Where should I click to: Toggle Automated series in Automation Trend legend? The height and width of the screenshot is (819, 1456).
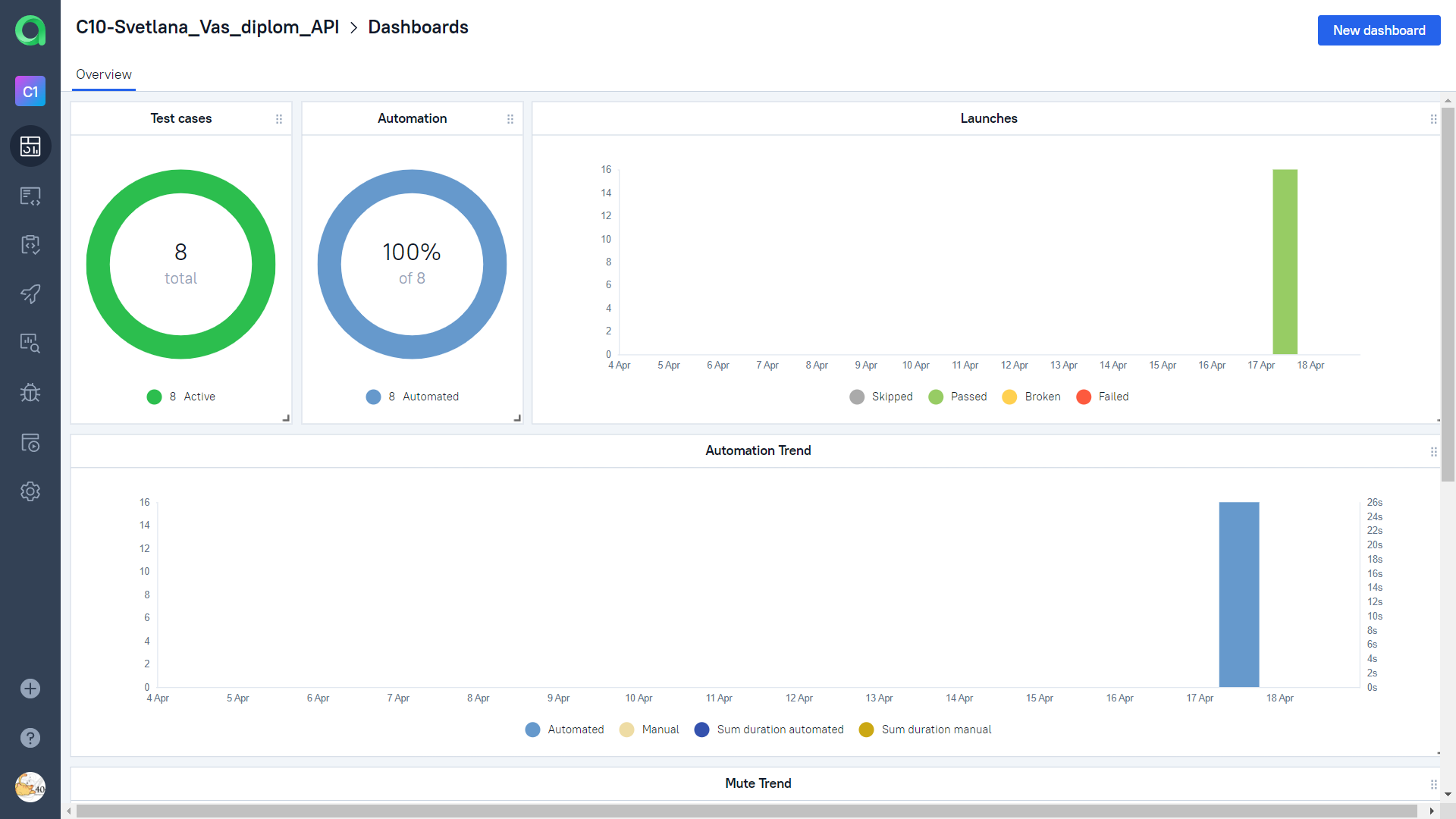pyautogui.click(x=565, y=730)
